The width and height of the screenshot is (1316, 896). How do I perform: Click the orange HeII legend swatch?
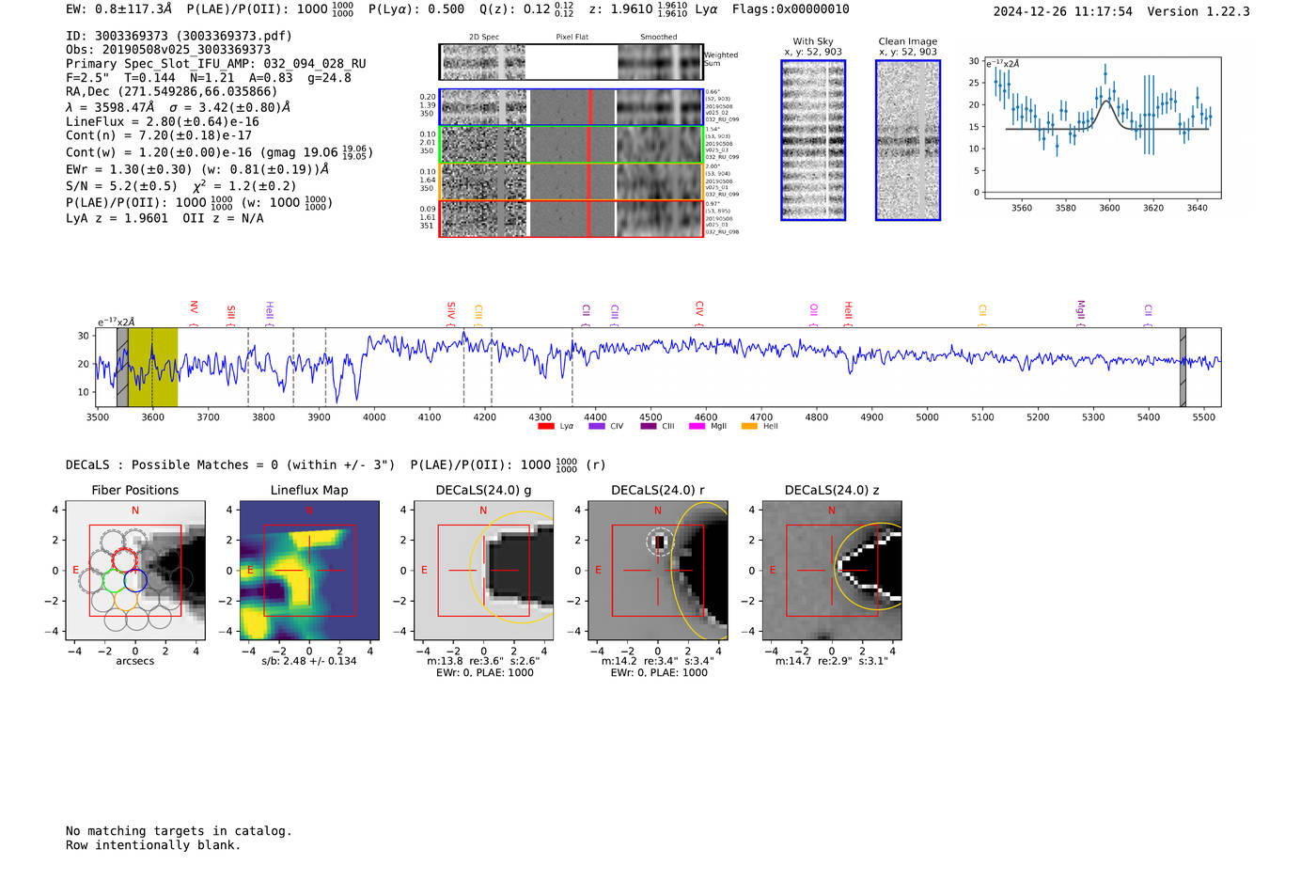coord(749,426)
